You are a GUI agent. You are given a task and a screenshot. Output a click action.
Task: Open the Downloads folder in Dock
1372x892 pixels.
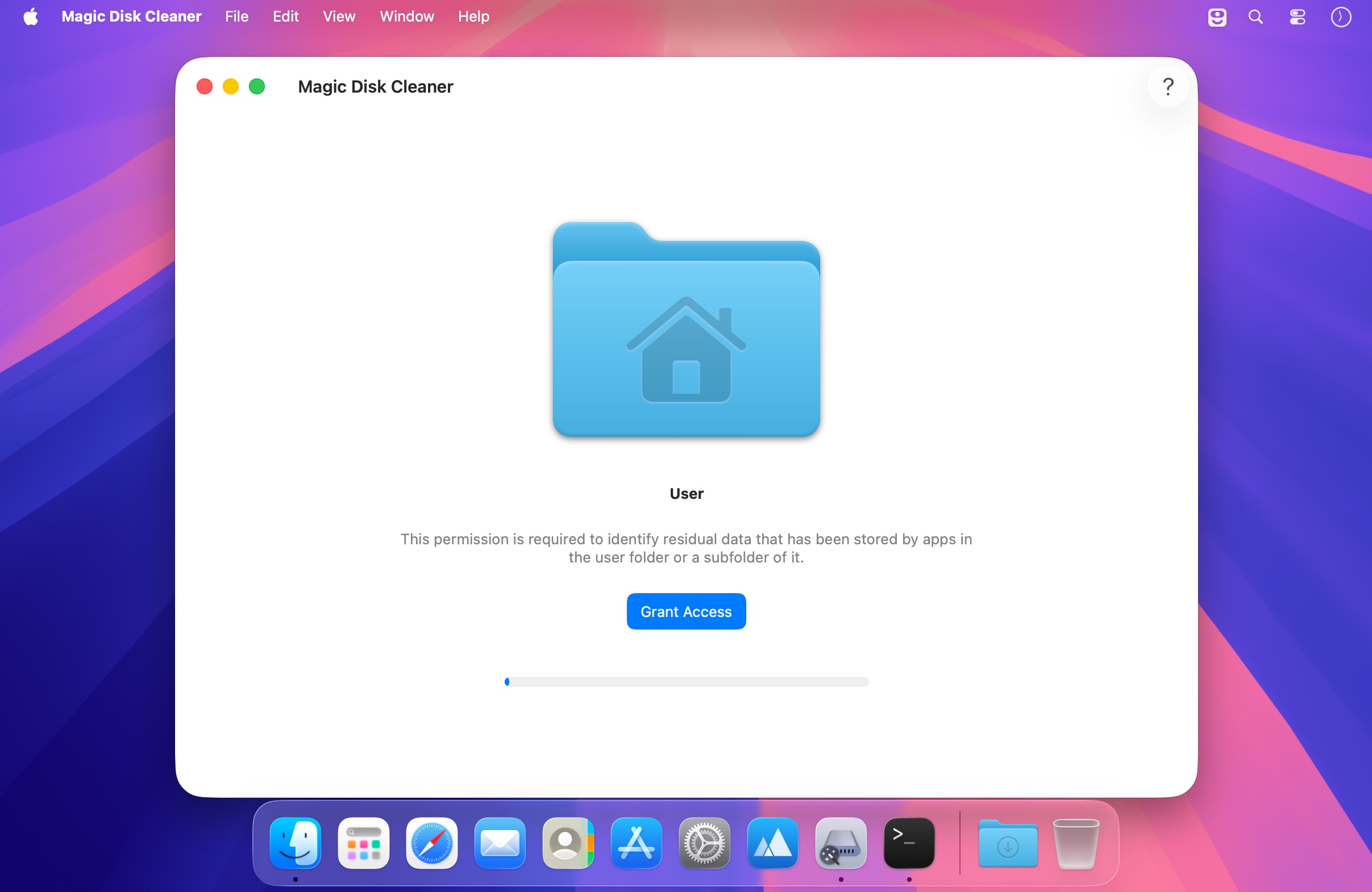pos(1008,844)
